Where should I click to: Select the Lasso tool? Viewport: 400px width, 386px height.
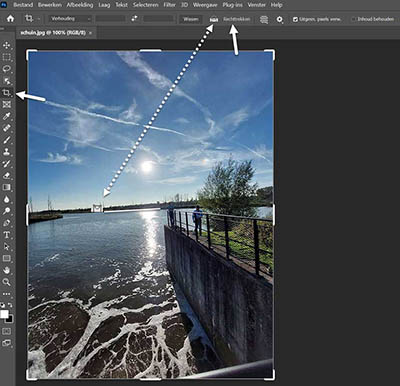(x=6, y=69)
